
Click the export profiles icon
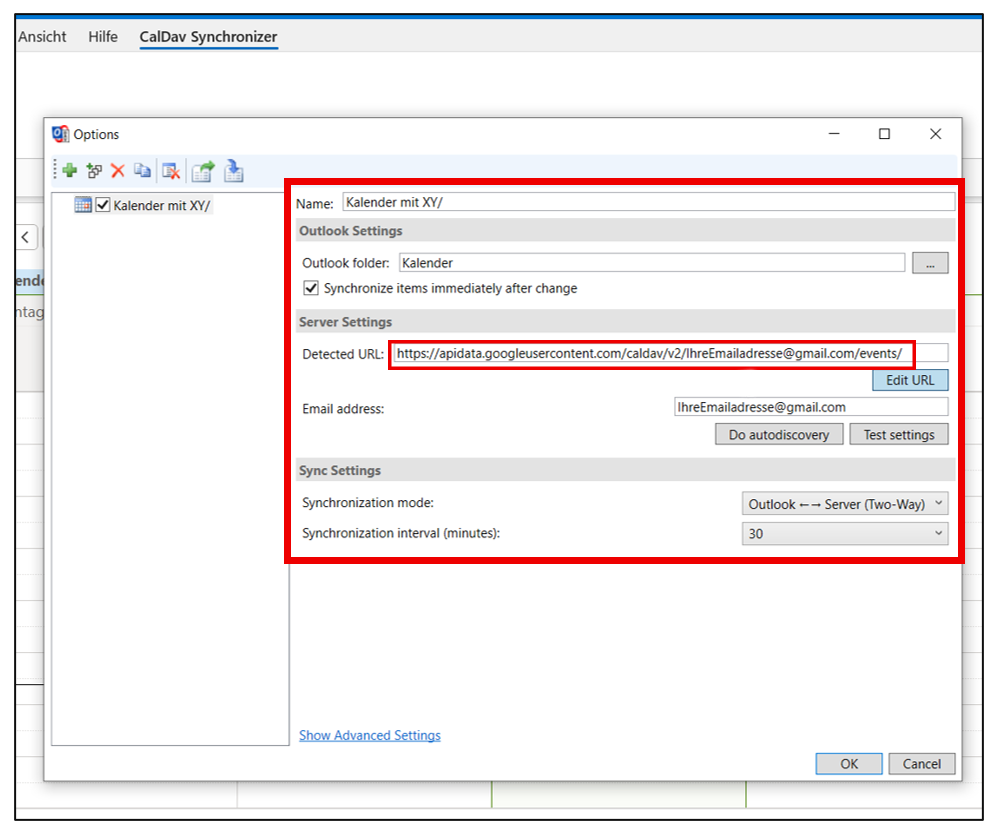pyautogui.click(x=203, y=171)
